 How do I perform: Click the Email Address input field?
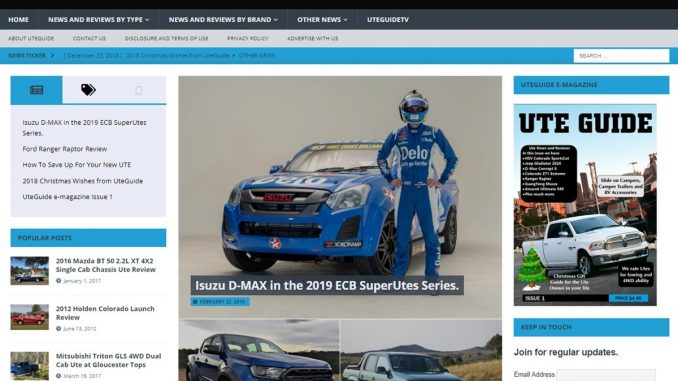pyautogui.click(x=606, y=375)
